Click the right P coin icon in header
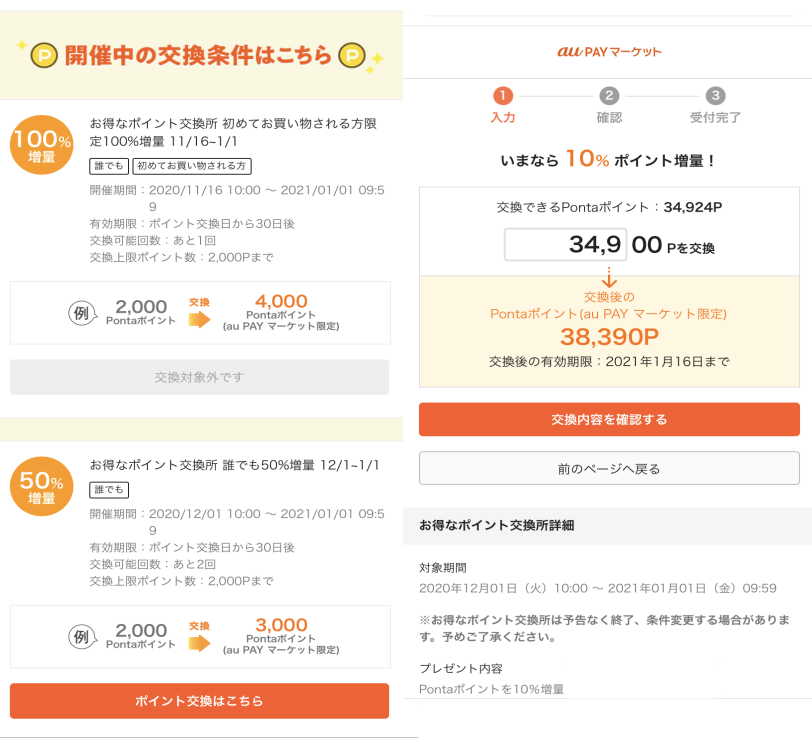The width and height of the screenshot is (812, 738). (x=352, y=55)
